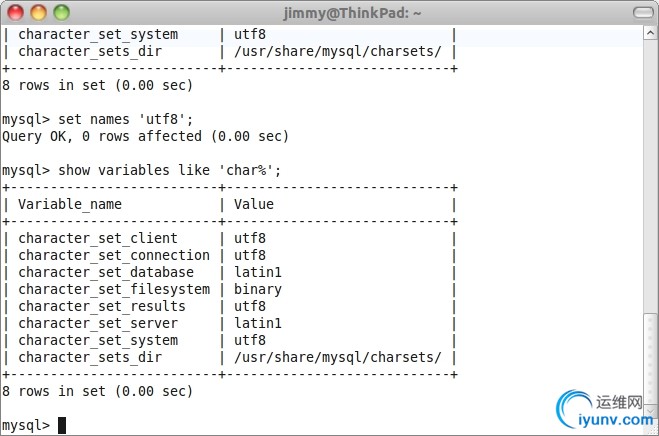Click the bottom "8 rows in set" message
Image resolution: width=659 pixels, height=436 pixels.
(x=98, y=391)
